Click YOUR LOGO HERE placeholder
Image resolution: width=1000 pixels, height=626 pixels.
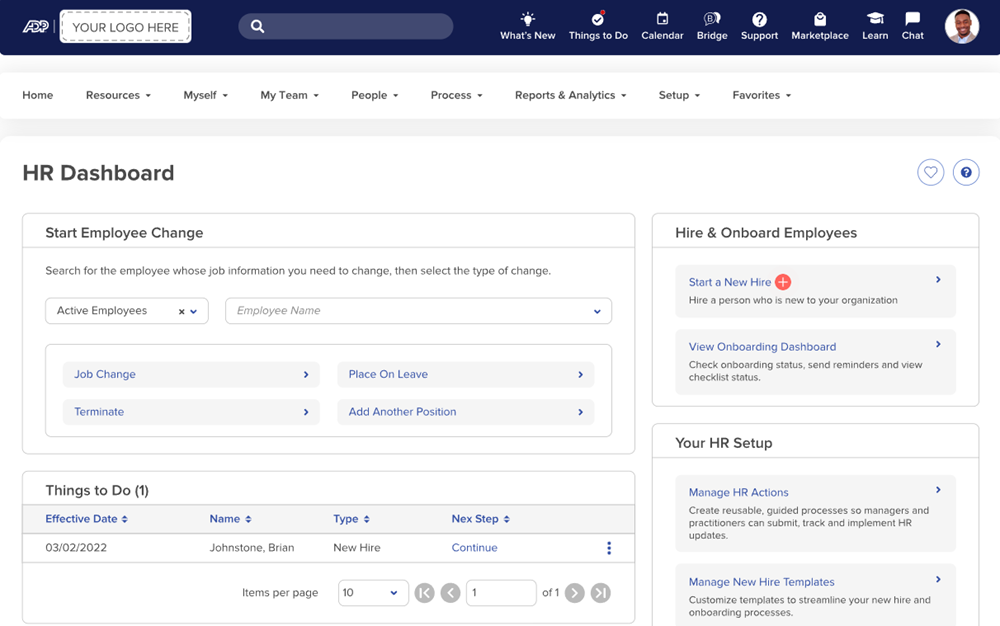(x=125, y=27)
